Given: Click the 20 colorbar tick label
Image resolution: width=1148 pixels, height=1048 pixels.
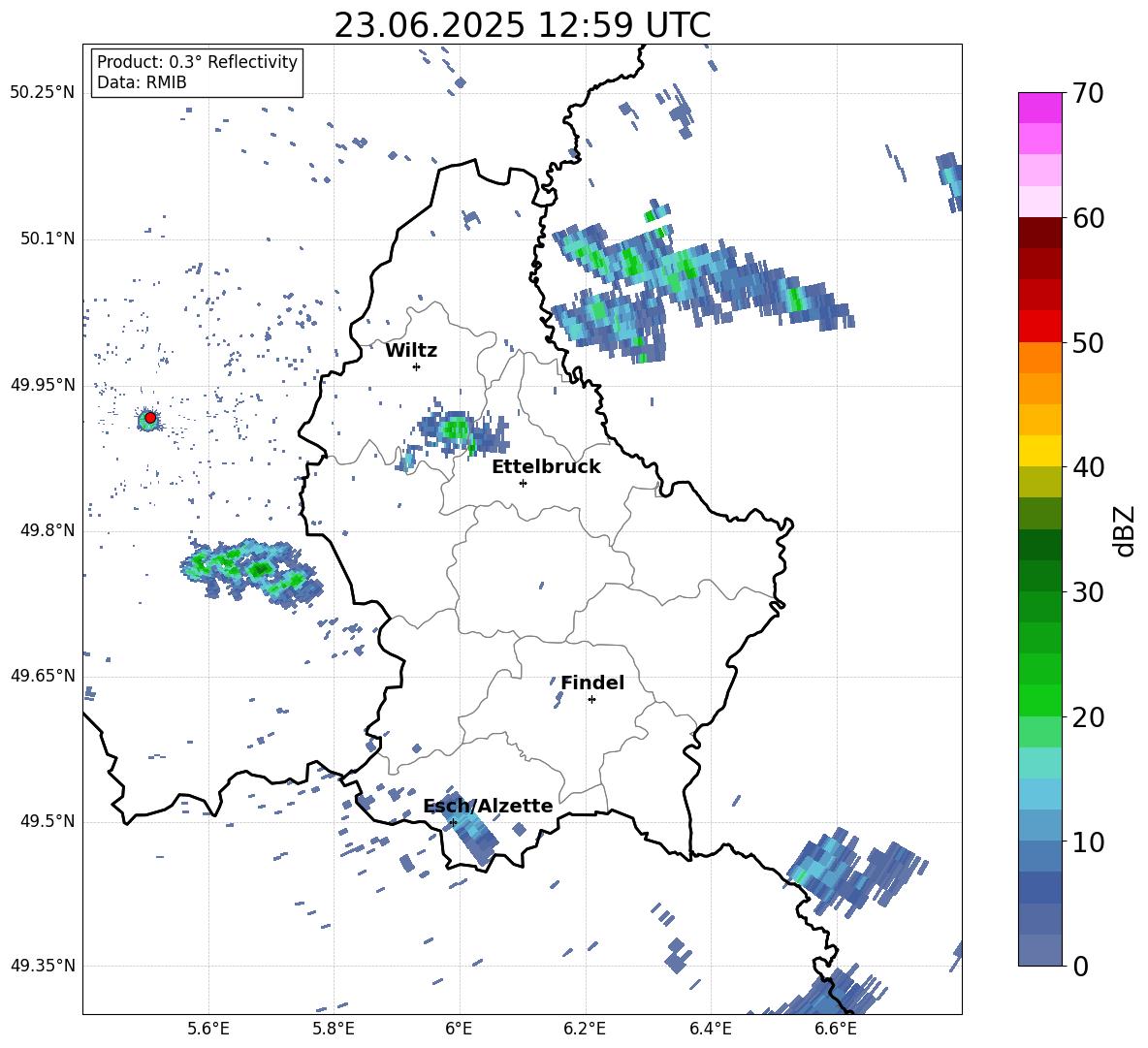Looking at the screenshot, I should (x=1088, y=717).
